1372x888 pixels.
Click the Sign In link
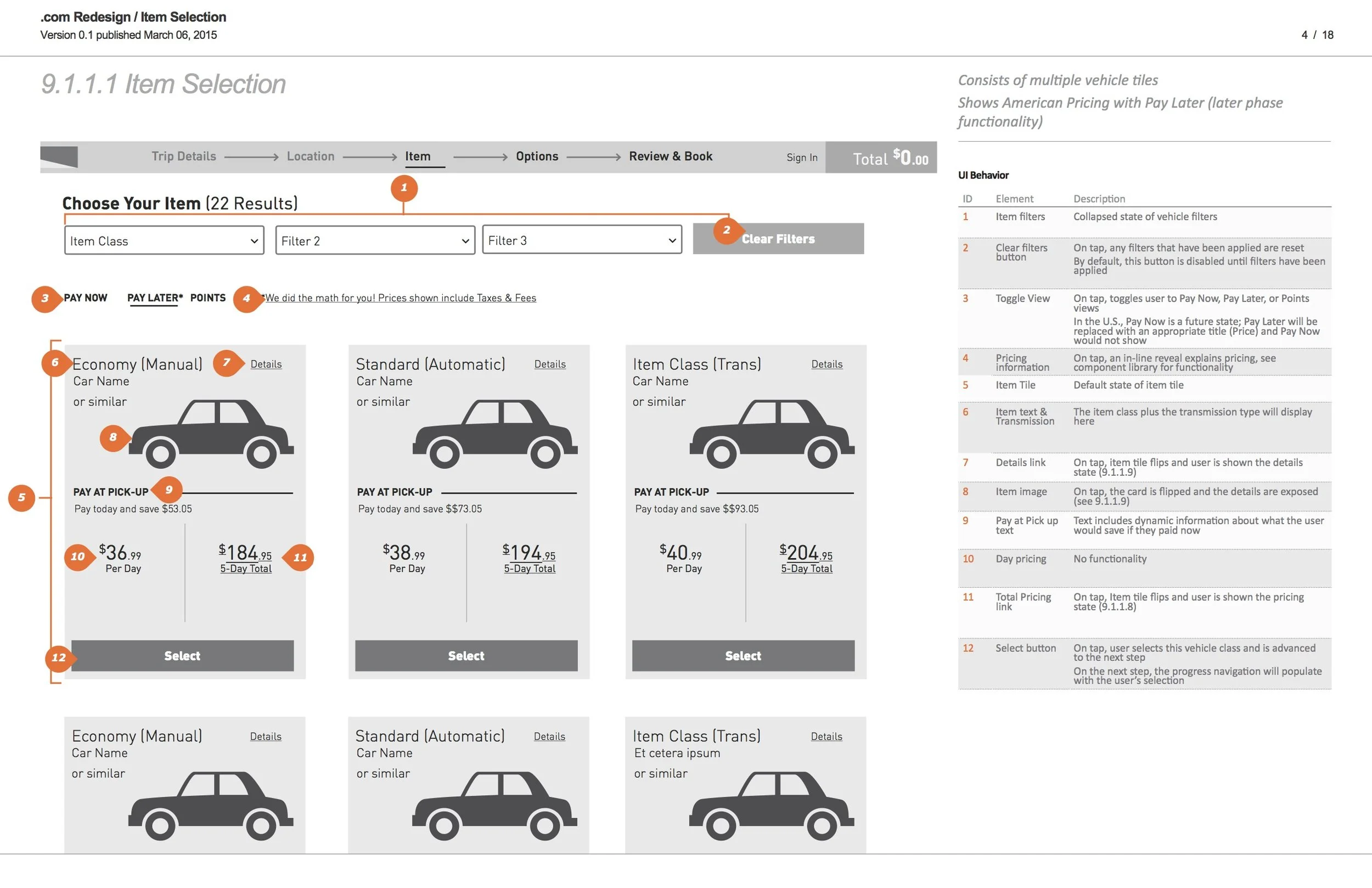802,158
